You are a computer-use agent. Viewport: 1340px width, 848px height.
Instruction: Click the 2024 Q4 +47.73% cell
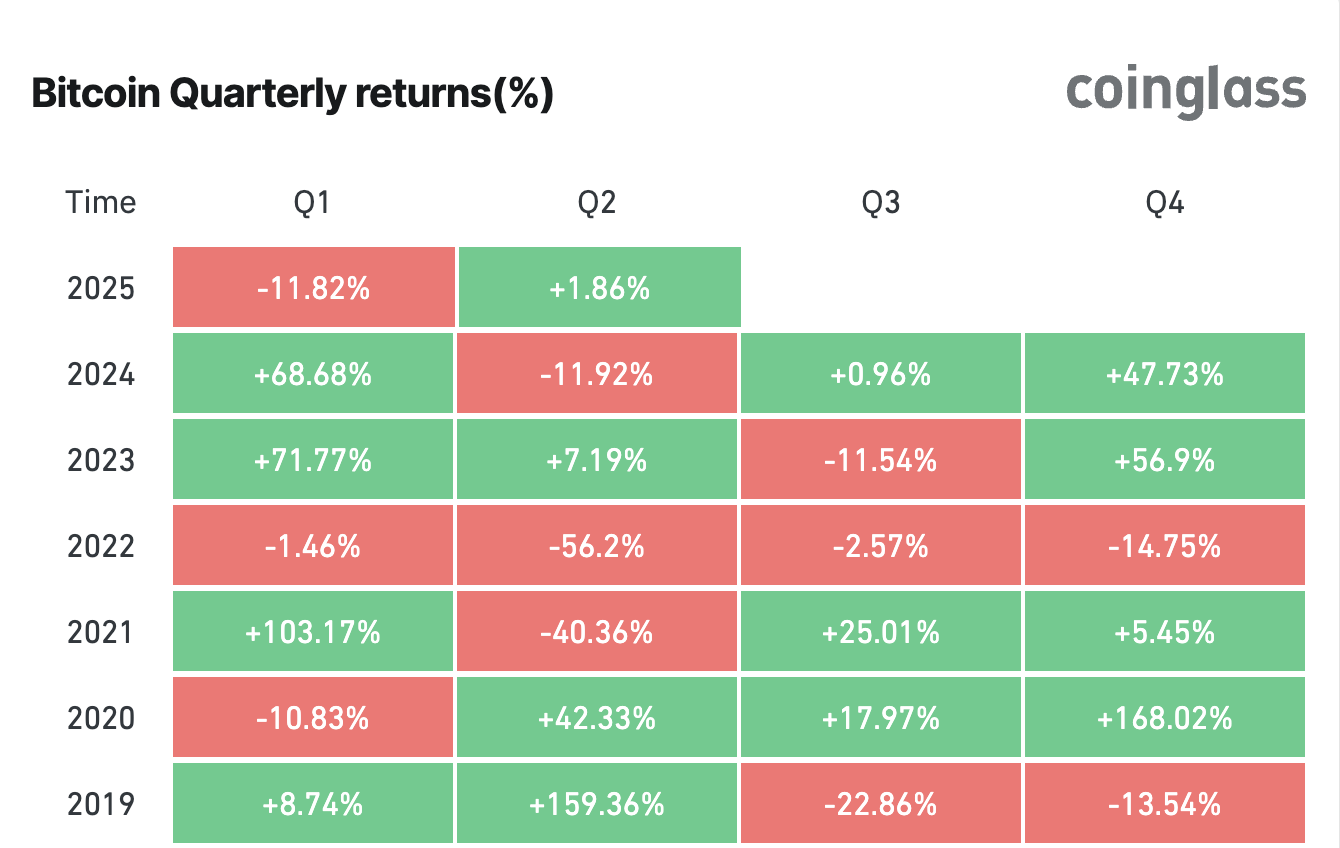(1165, 375)
